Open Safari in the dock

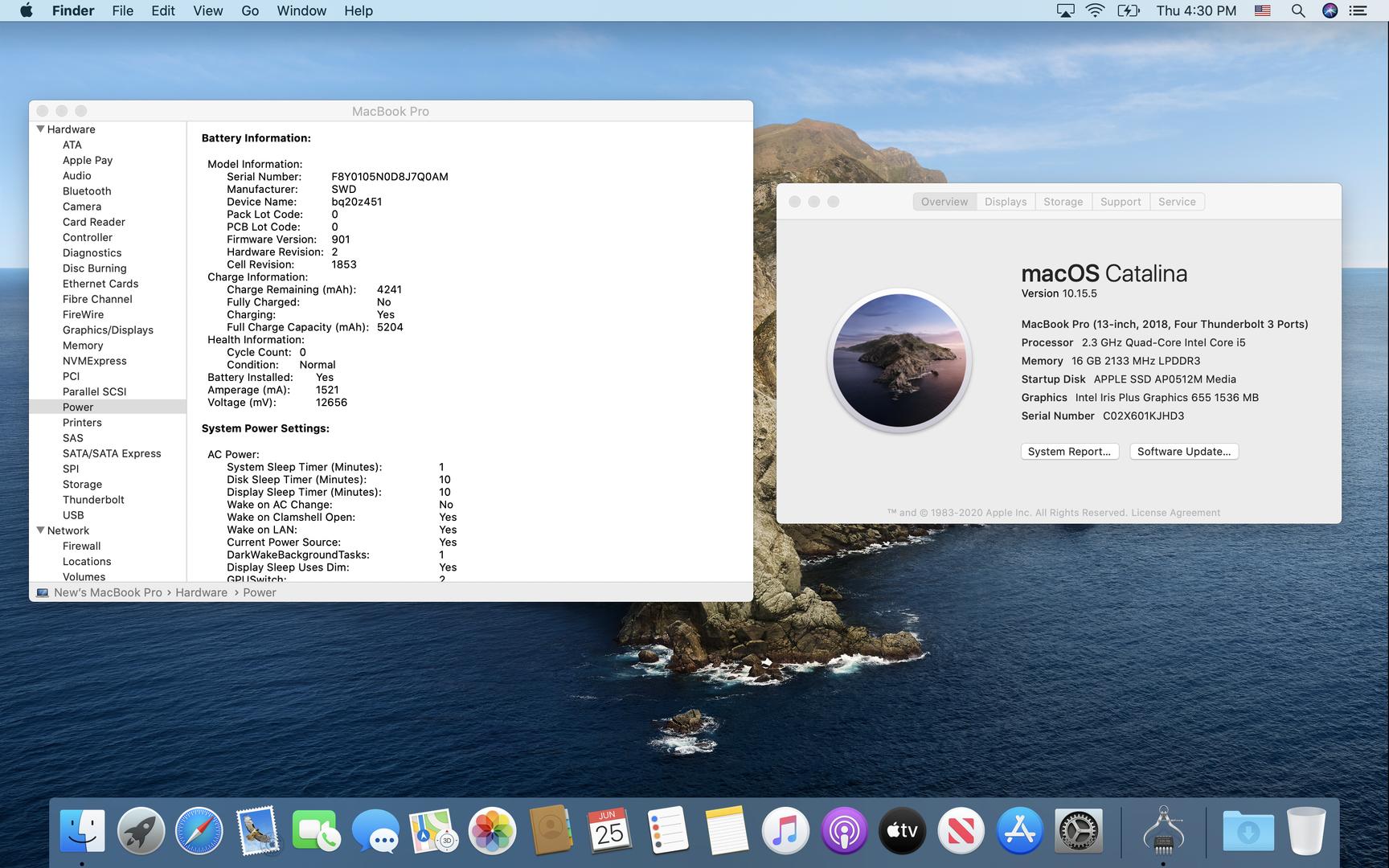point(199,830)
